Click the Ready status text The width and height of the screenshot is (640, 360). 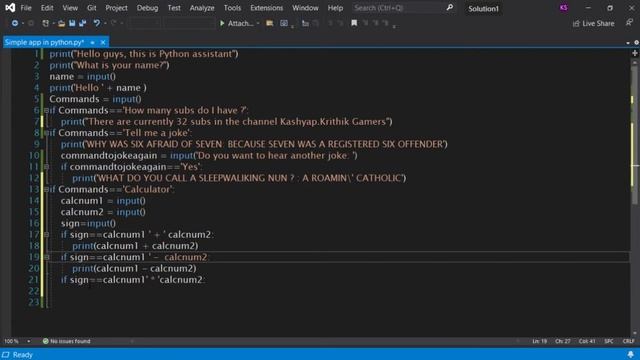coord(22,355)
